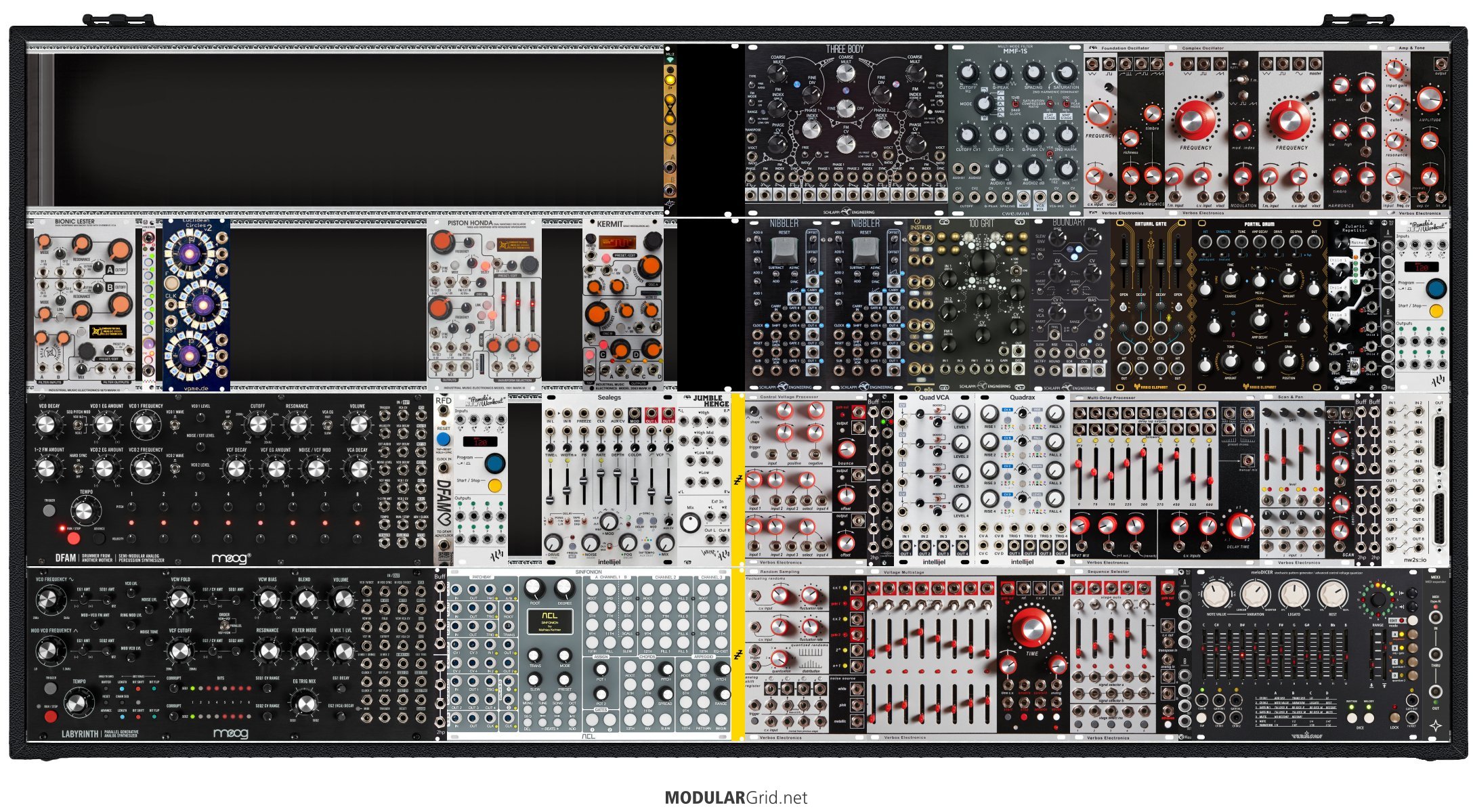
Task: Click the meloDICER NOTE VALUE knob
Action: coord(1216,594)
